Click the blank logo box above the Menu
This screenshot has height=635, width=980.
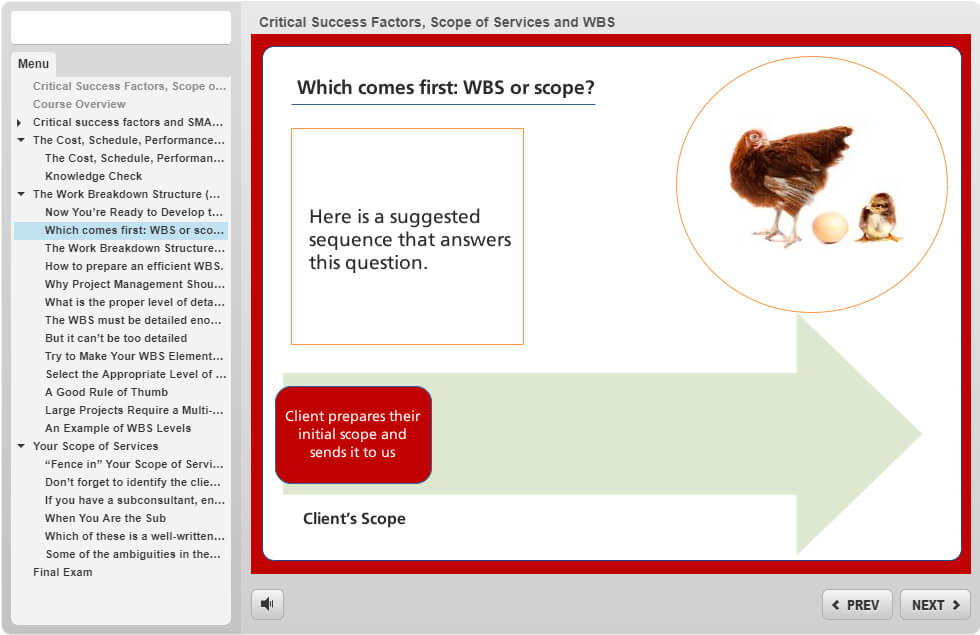(x=121, y=28)
